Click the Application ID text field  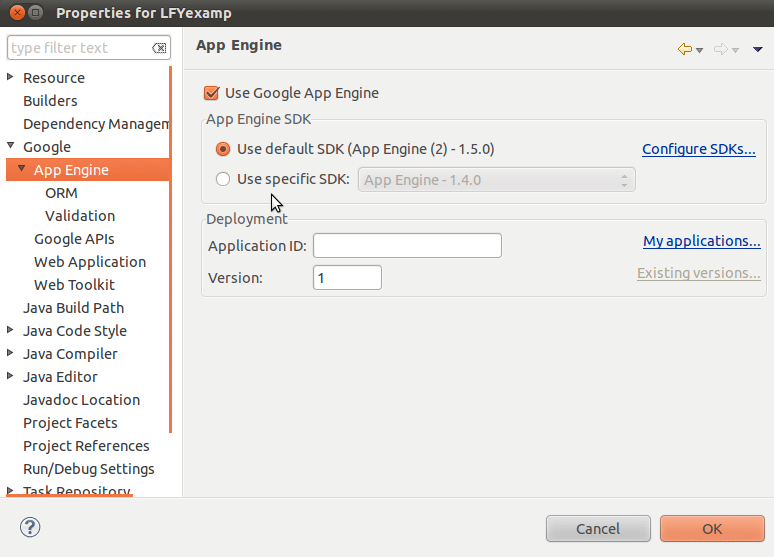click(407, 246)
